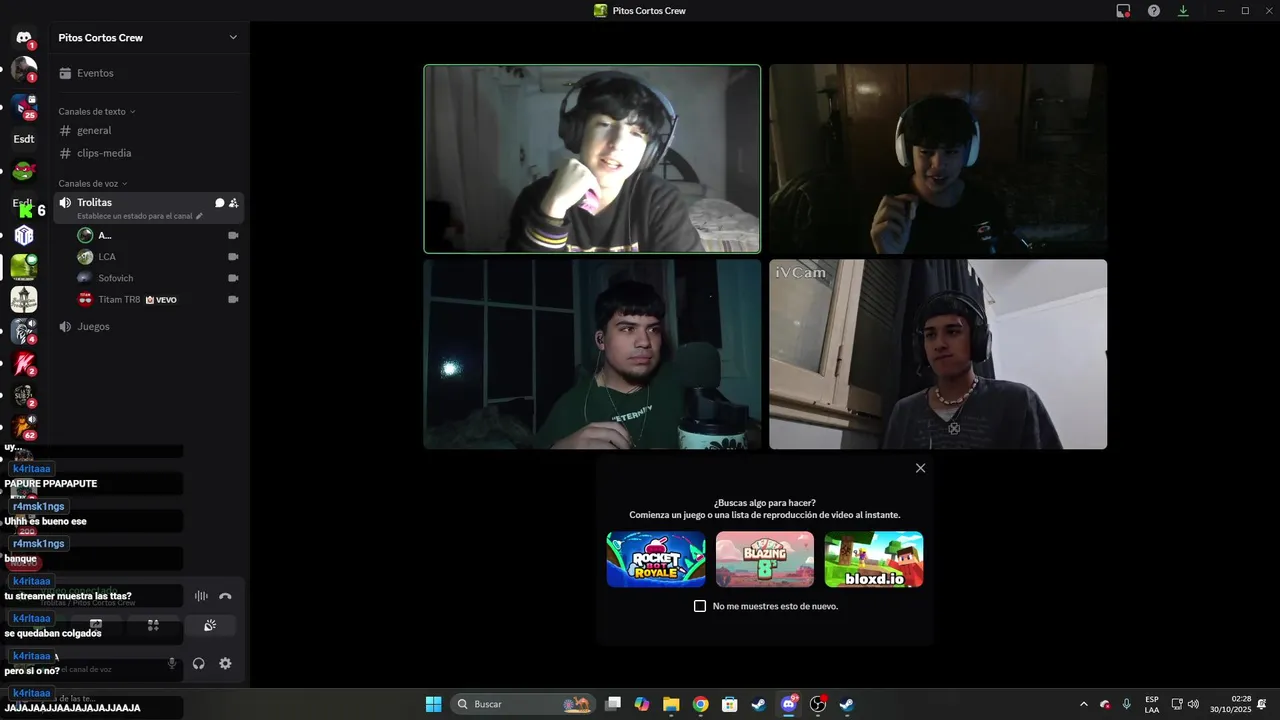Open the server with badge 25
Screen dimensions: 1280x720
tap(24, 106)
